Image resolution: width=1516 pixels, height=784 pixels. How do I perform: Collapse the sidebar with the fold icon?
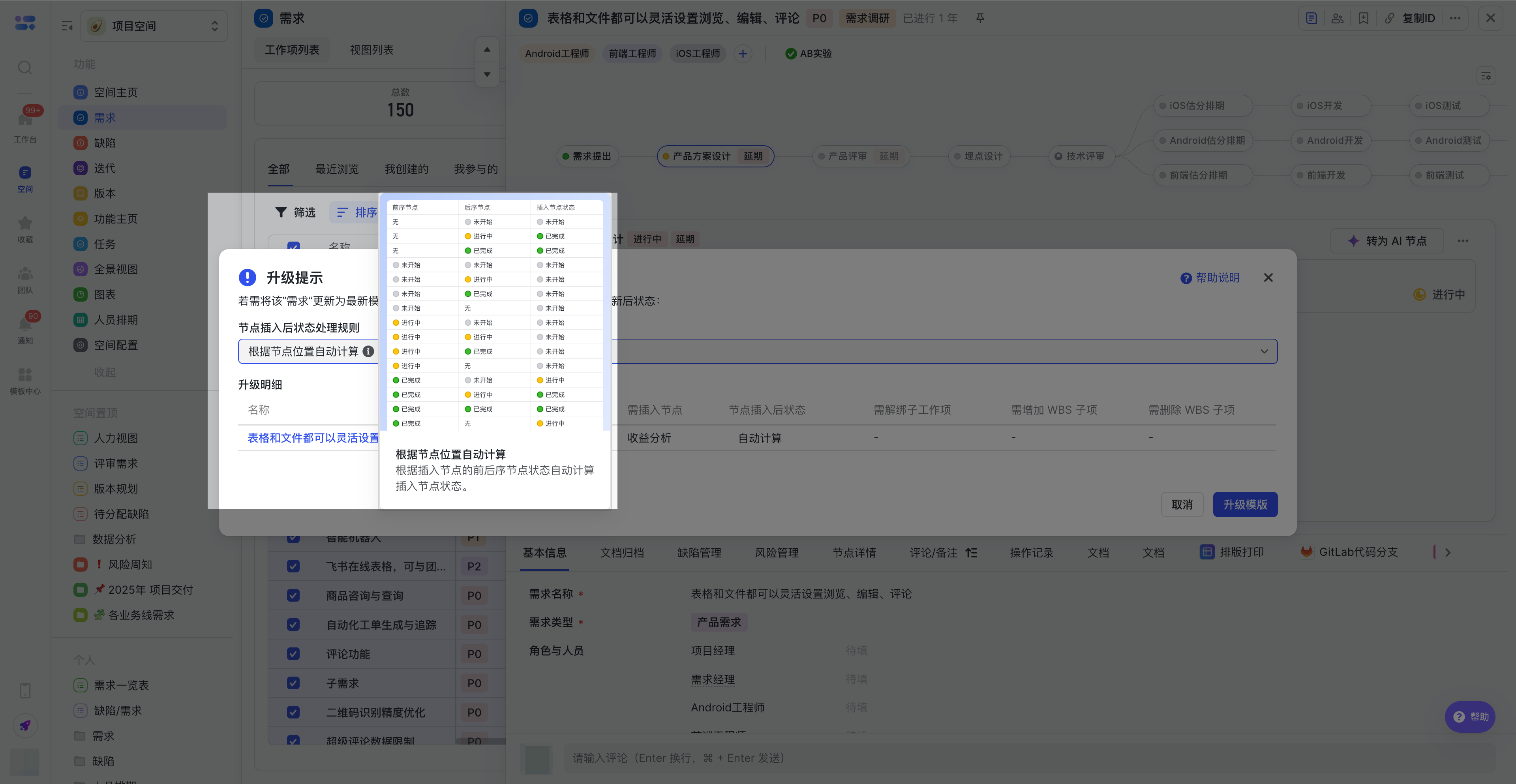tap(67, 26)
